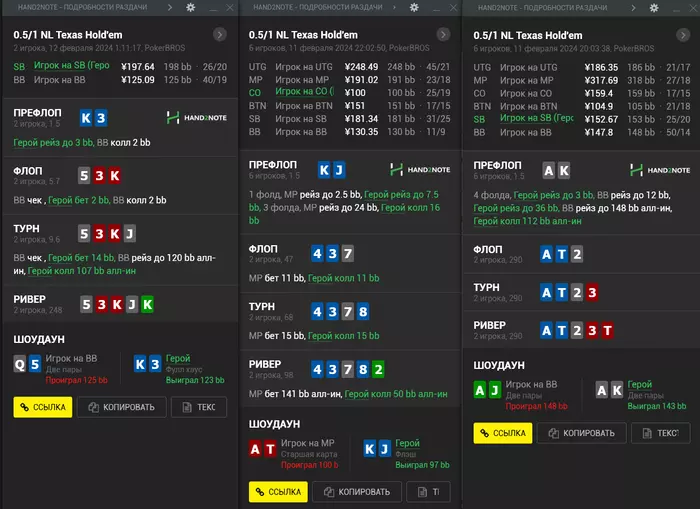700x509 pixels.
Task: Click round arrow button in K3 hand header
Action: (220, 34)
